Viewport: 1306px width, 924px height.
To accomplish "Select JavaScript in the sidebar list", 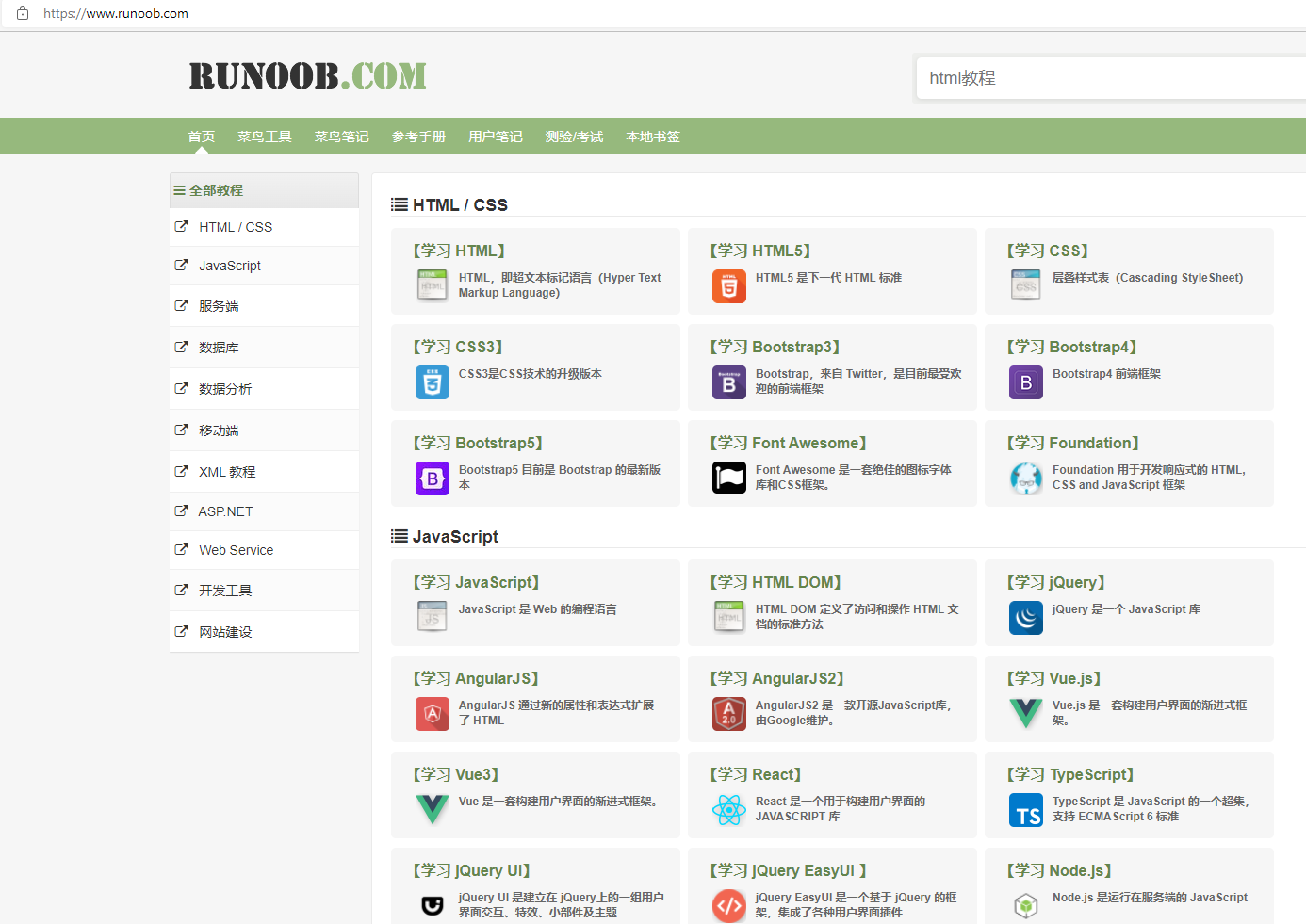I will pos(264,266).
